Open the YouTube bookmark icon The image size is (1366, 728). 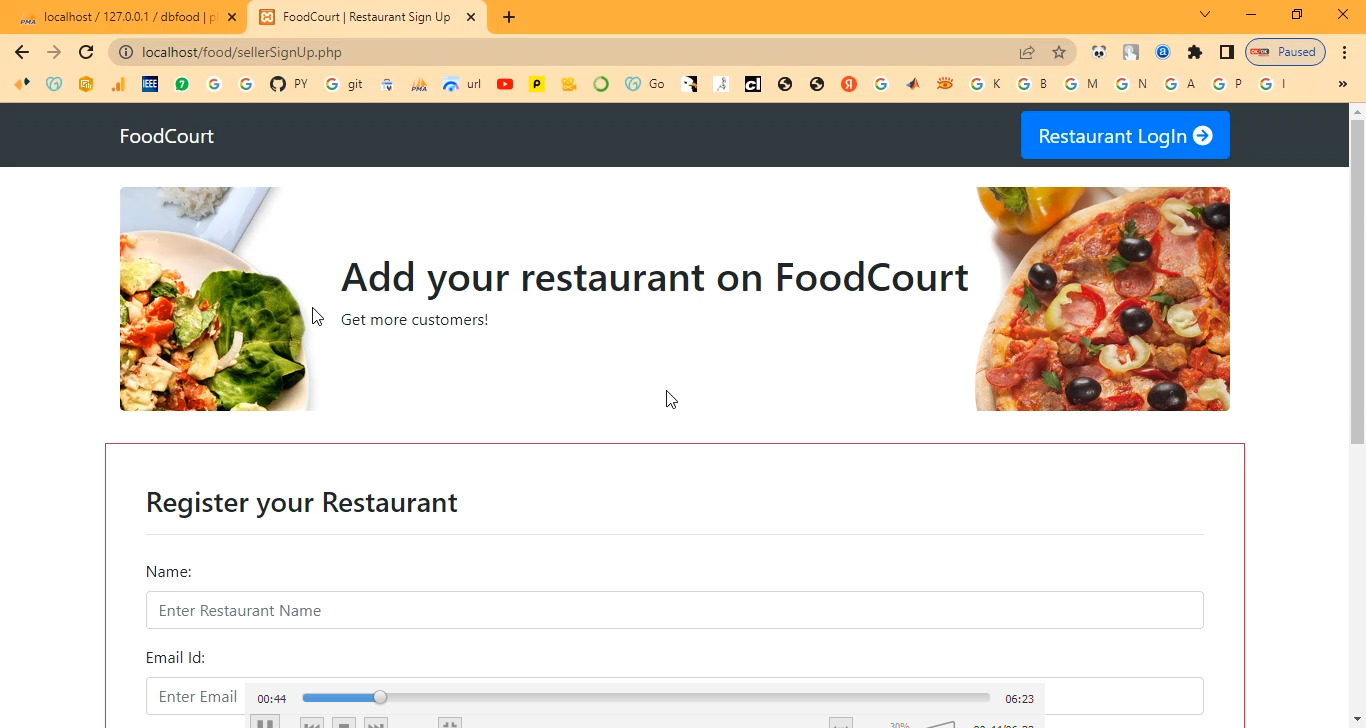pyautogui.click(x=505, y=84)
